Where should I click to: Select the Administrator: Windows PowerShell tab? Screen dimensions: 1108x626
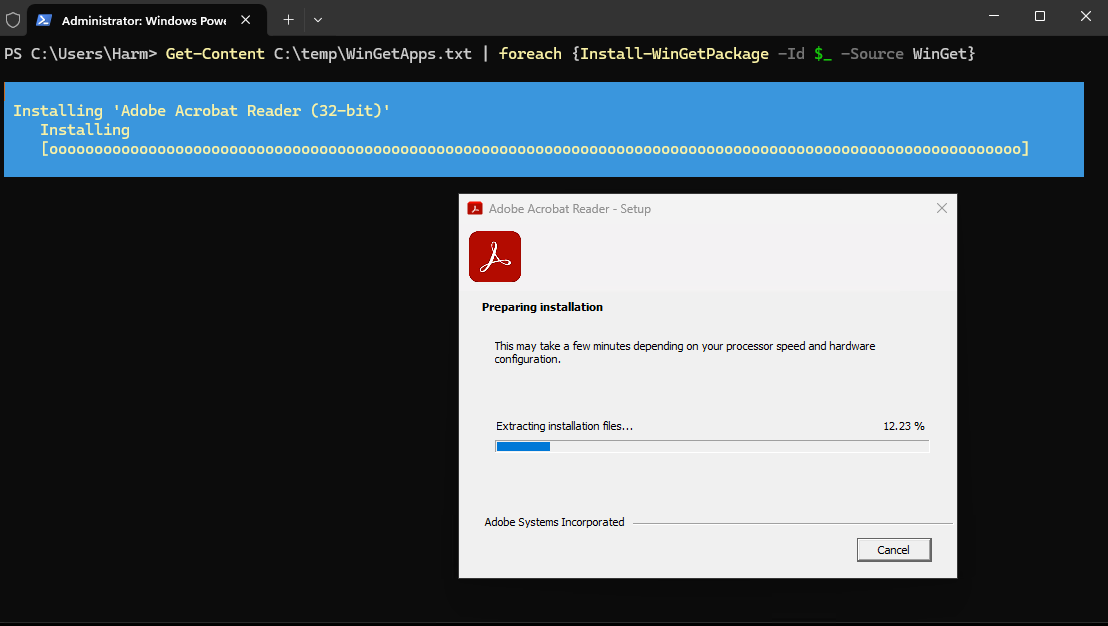click(x=140, y=20)
